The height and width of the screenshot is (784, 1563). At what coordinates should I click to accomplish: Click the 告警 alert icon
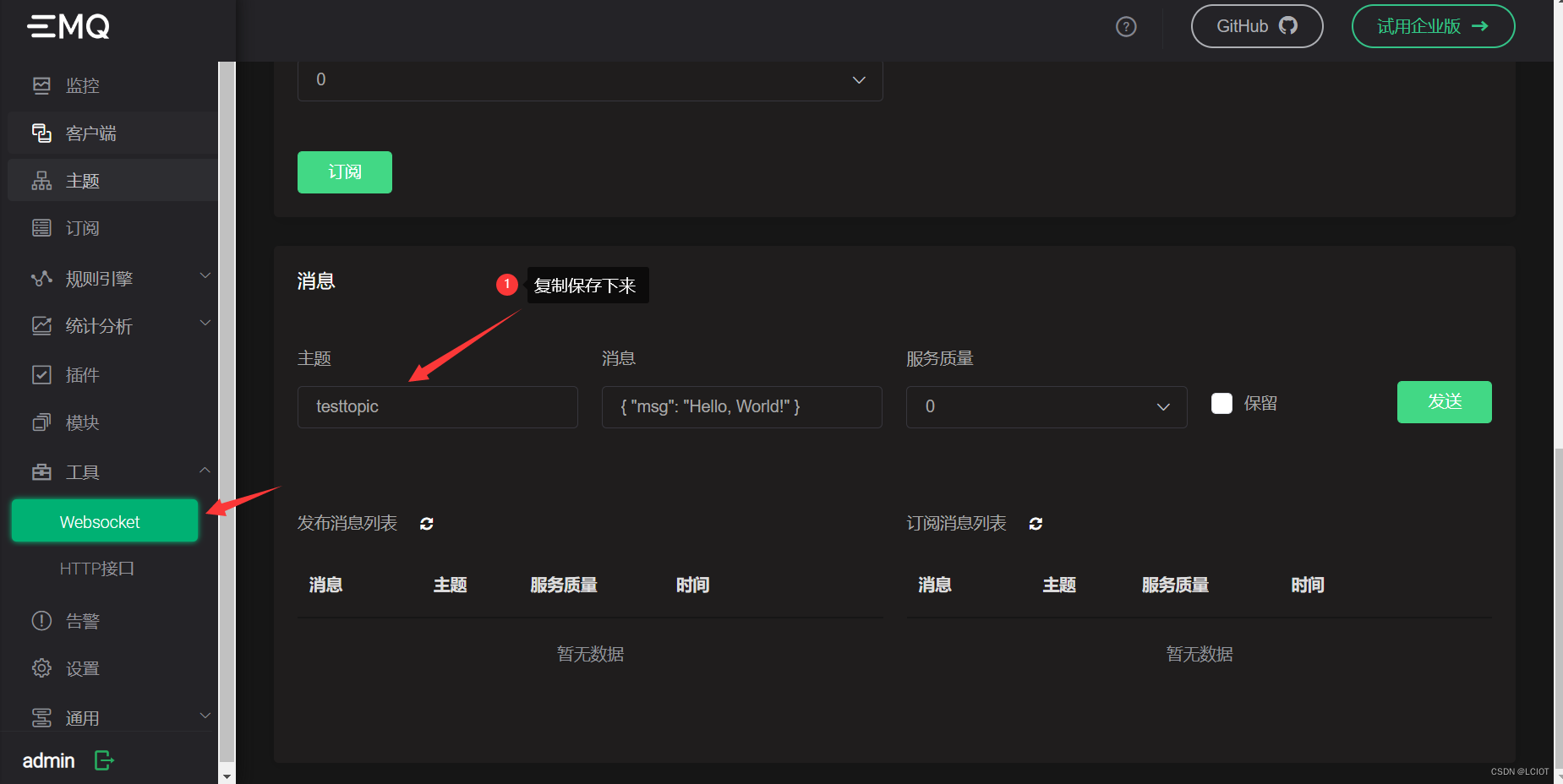(x=41, y=621)
